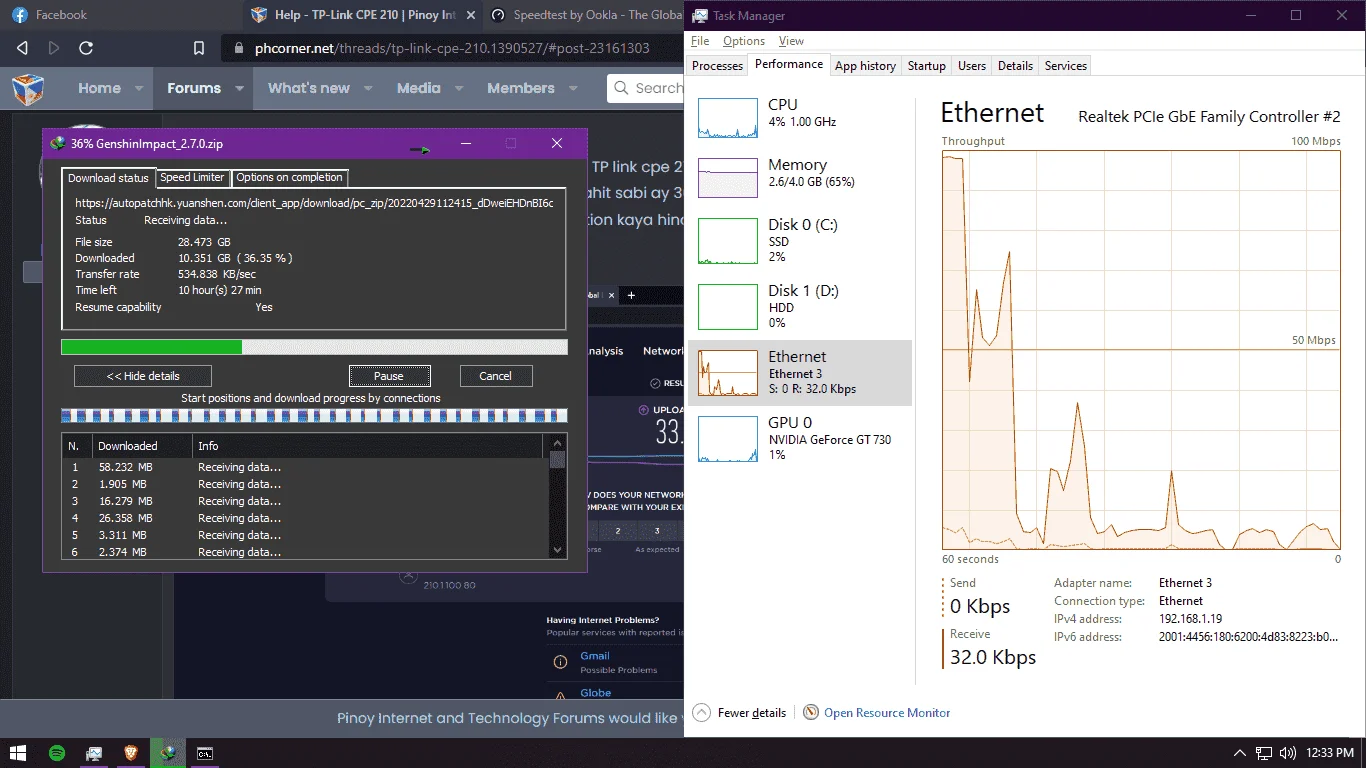Select the GPU 0 GeForce GT 730 entry
The width and height of the screenshot is (1366, 768).
tap(800, 438)
